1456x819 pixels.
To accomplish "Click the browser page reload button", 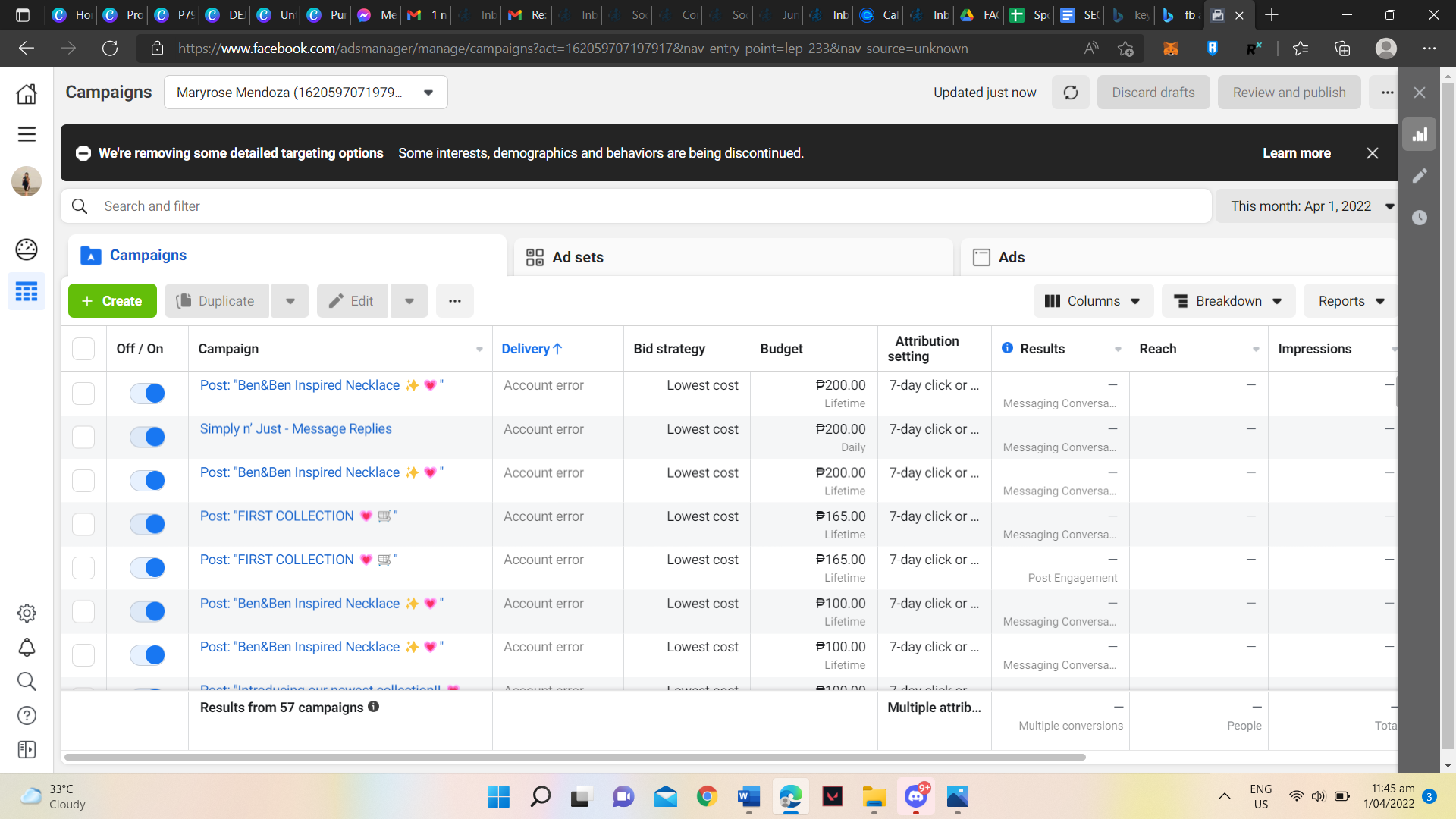I will point(110,49).
